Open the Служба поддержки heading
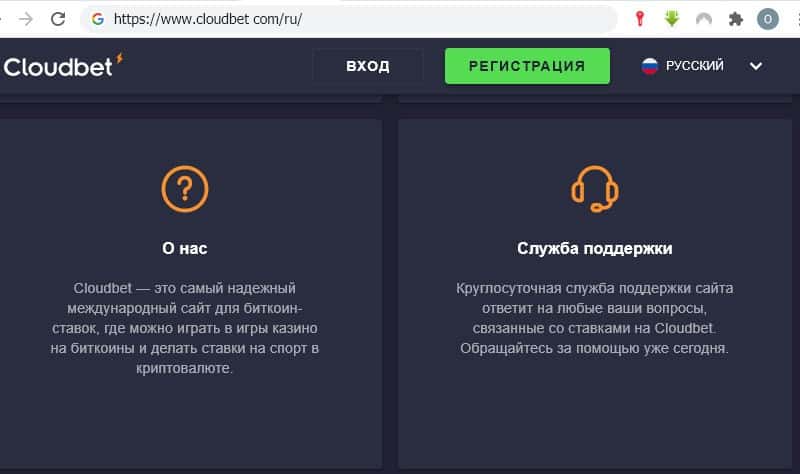Viewport: 800px width, 474px height. click(x=594, y=248)
